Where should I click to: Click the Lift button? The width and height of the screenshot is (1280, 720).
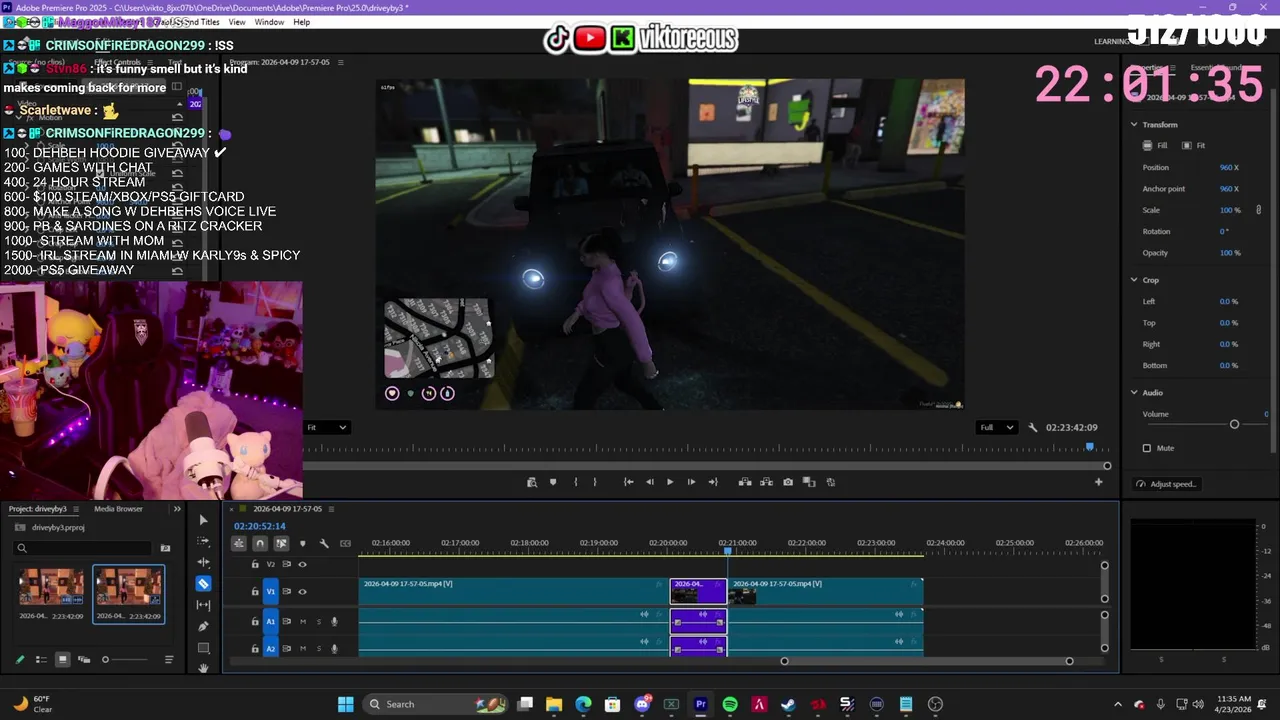click(x=745, y=482)
